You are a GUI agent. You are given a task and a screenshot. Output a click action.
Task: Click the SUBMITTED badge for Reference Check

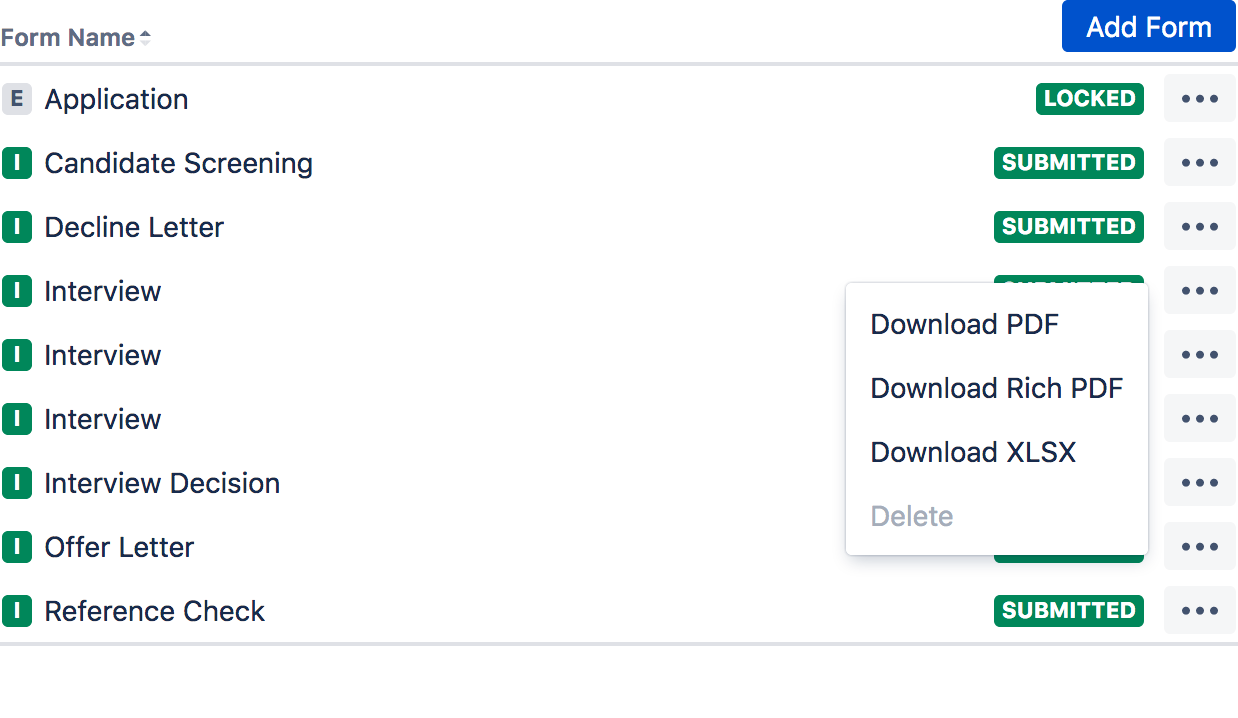tap(1069, 611)
